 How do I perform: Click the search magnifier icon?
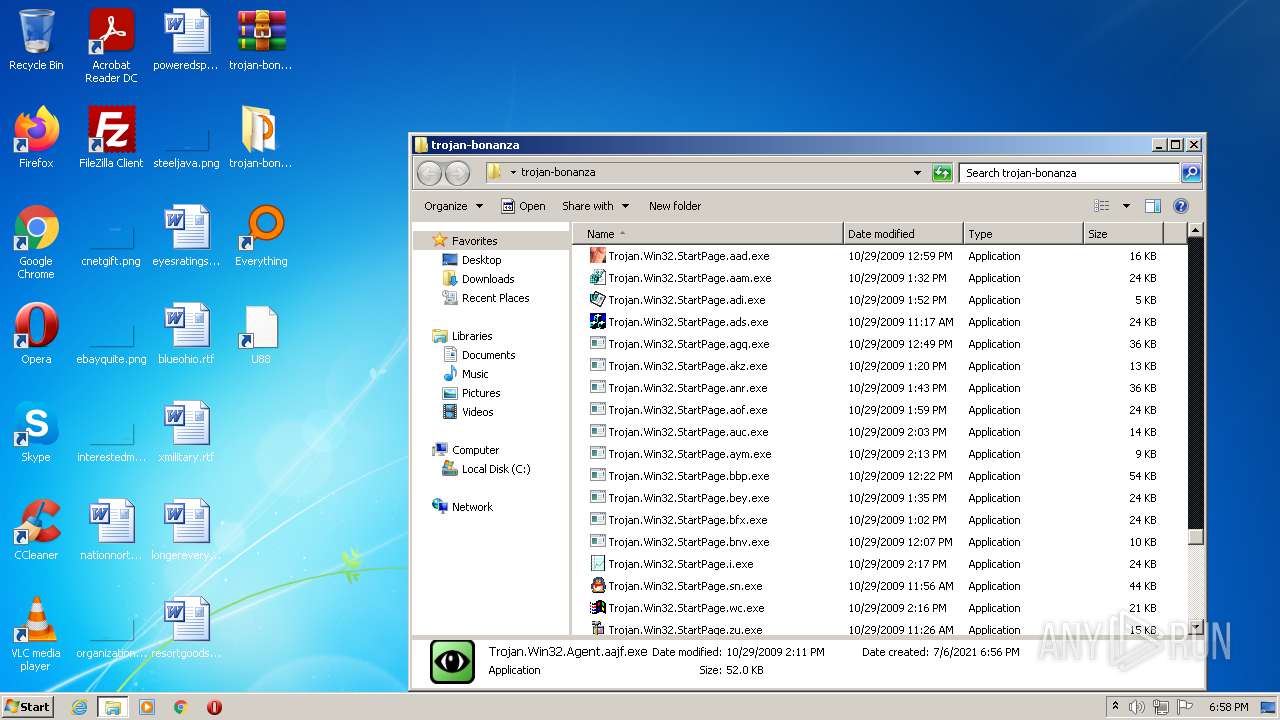1190,173
